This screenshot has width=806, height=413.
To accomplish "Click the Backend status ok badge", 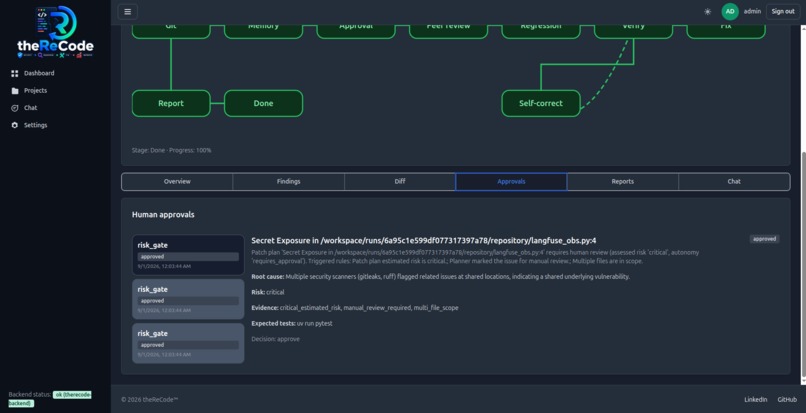I will coord(50,399).
